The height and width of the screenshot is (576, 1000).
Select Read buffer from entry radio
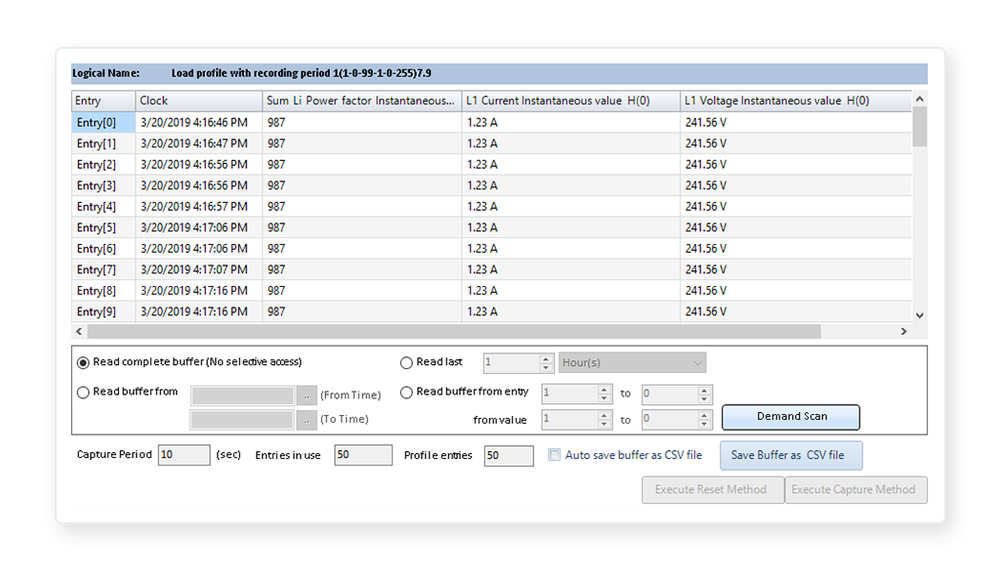406,392
